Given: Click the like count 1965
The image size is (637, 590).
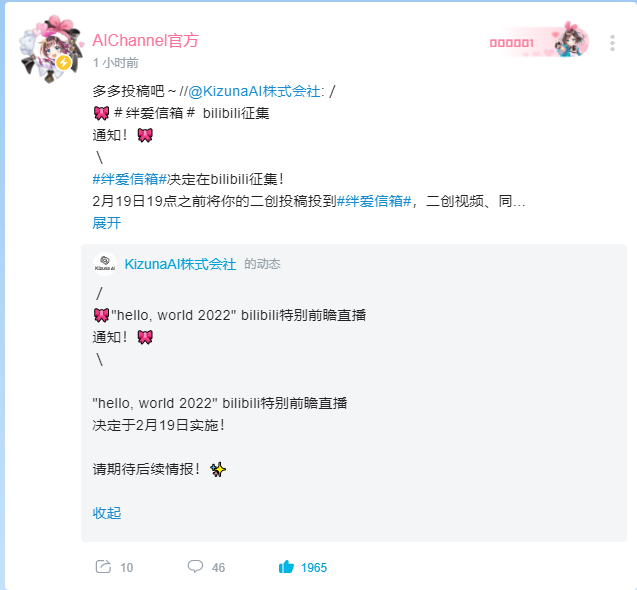Looking at the screenshot, I should [314, 568].
